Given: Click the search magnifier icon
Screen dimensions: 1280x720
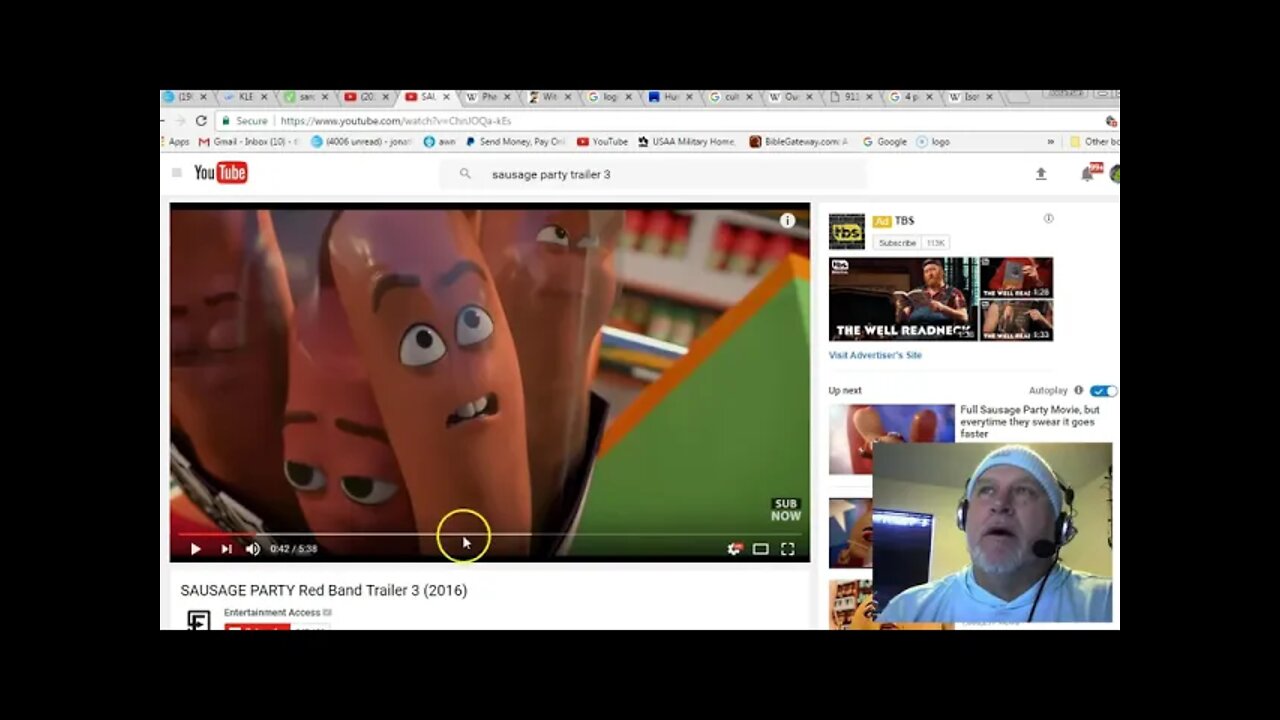Looking at the screenshot, I should 465,174.
